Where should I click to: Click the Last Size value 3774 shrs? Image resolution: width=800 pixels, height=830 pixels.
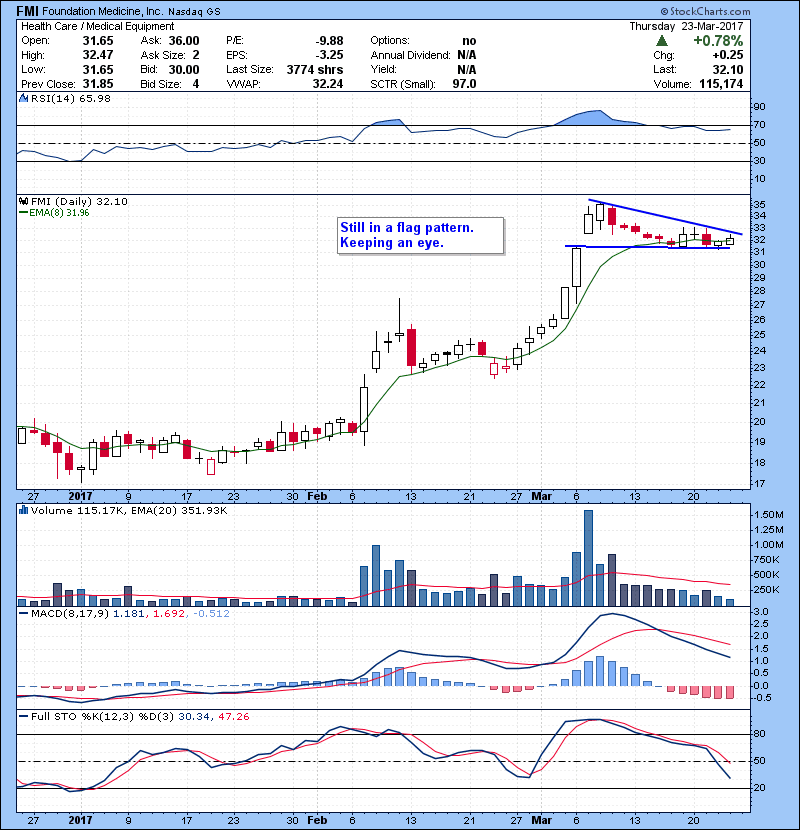tap(315, 69)
